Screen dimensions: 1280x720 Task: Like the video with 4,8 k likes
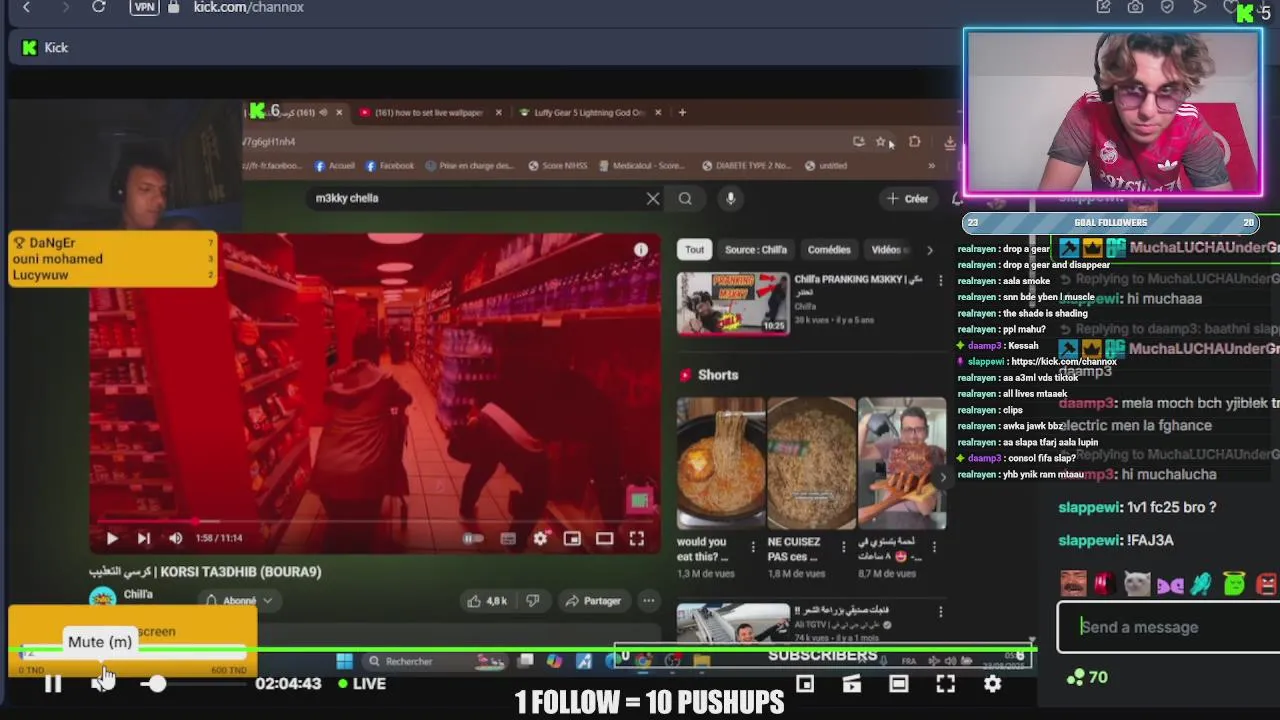487,601
